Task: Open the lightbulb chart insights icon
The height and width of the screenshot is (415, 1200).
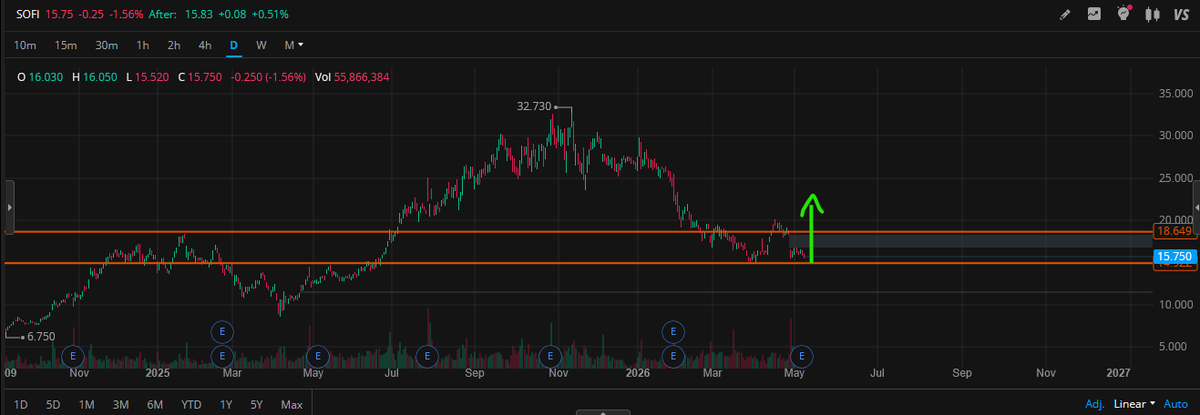Action: click(x=1123, y=14)
